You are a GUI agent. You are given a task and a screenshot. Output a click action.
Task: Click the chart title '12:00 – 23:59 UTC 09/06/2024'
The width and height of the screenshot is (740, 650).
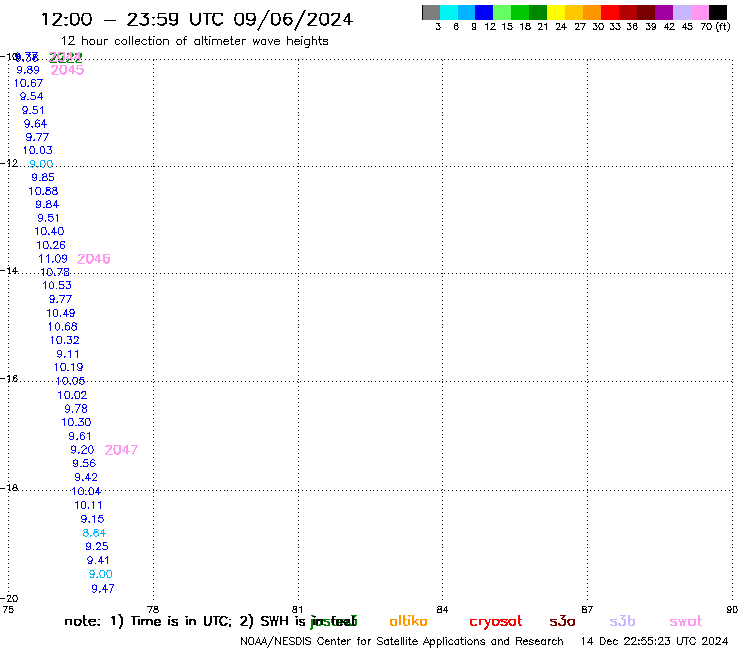(197, 20)
